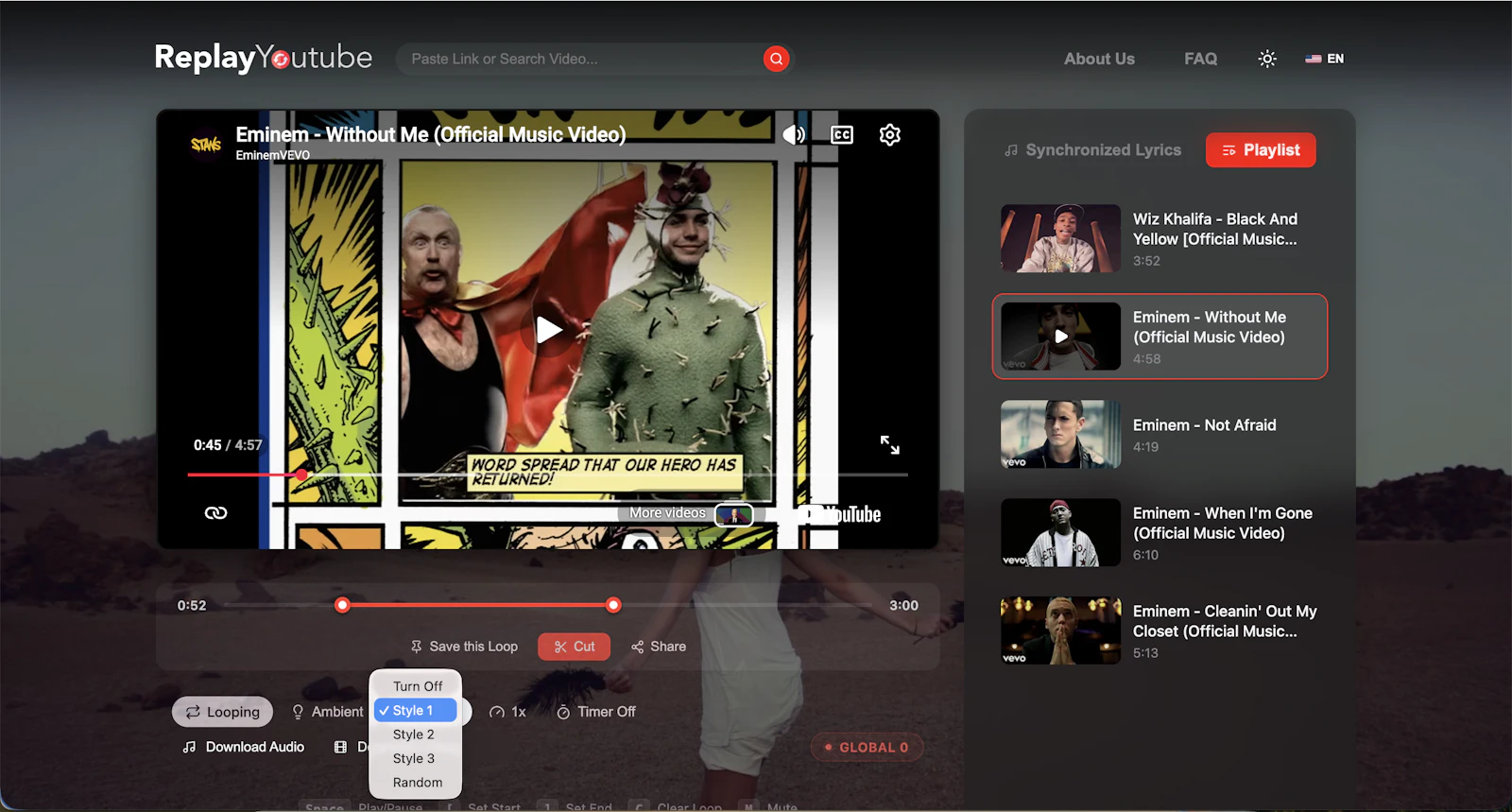Choose Style 3 from ambient menu
Screen dimensions: 1512x812
tap(416, 758)
